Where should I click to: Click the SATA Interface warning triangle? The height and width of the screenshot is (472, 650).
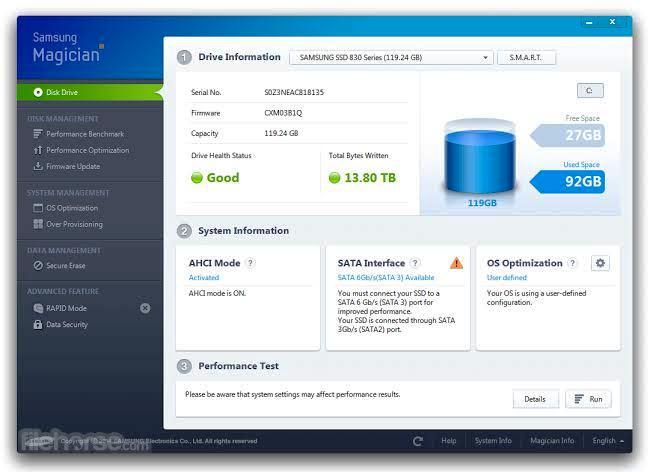pyautogui.click(x=456, y=263)
